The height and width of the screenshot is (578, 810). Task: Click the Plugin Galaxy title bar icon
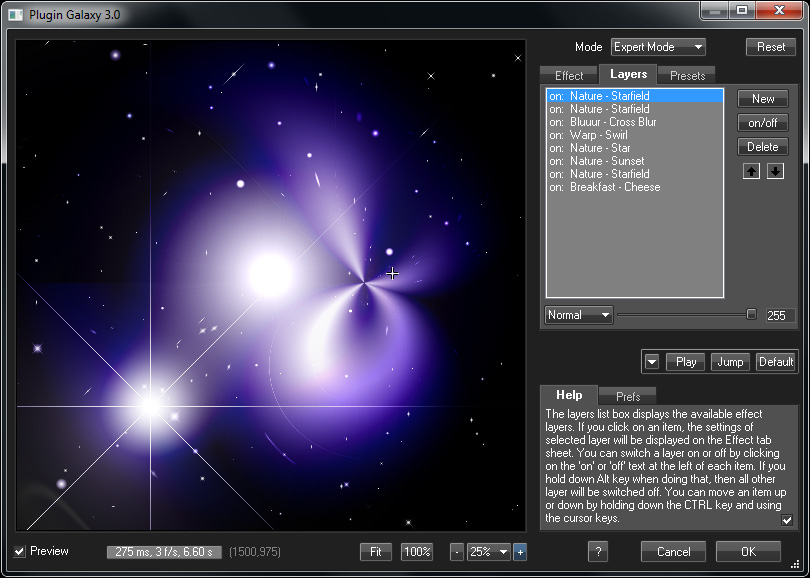pyautogui.click(x=15, y=12)
